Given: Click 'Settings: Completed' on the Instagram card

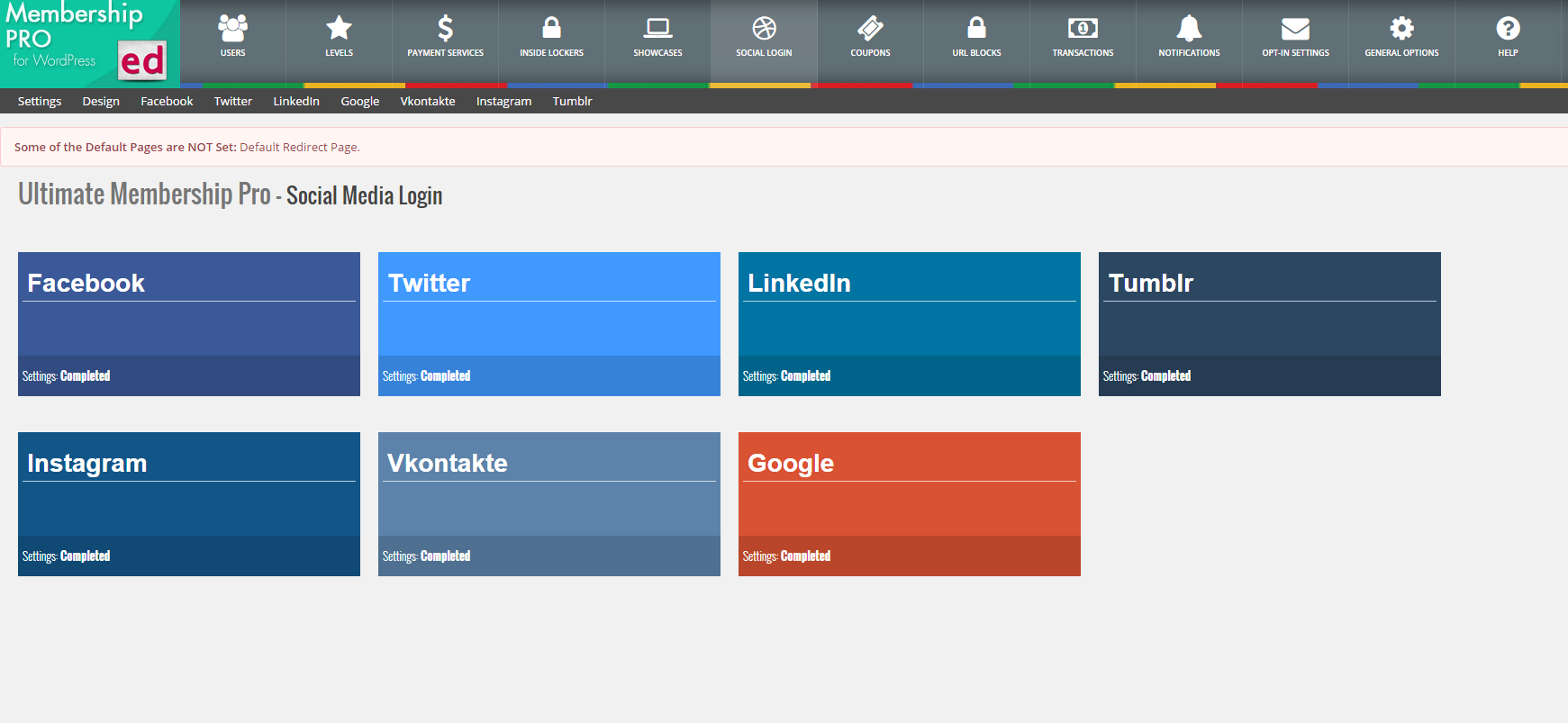Looking at the screenshot, I should point(67,556).
